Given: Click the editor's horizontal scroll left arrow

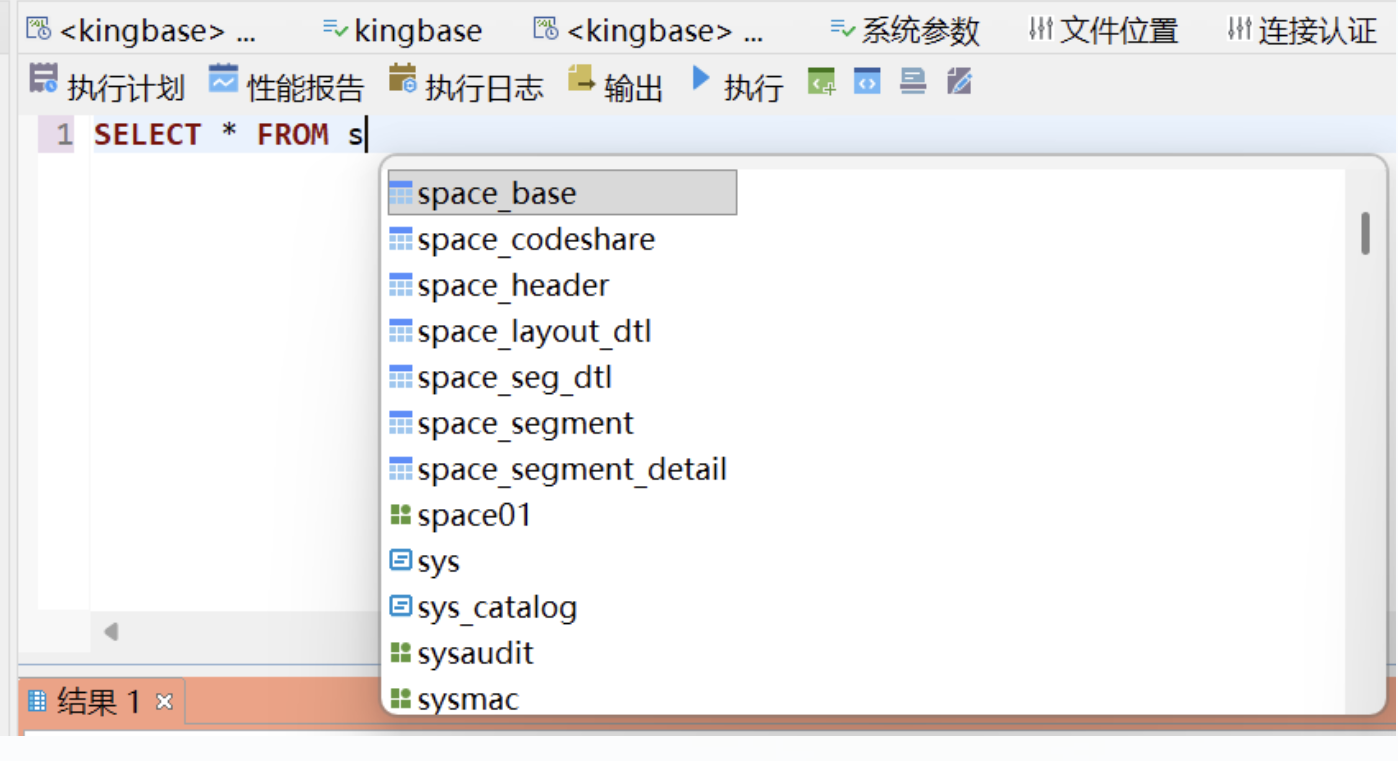Looking at the screenshot, I should click(111, 631).
